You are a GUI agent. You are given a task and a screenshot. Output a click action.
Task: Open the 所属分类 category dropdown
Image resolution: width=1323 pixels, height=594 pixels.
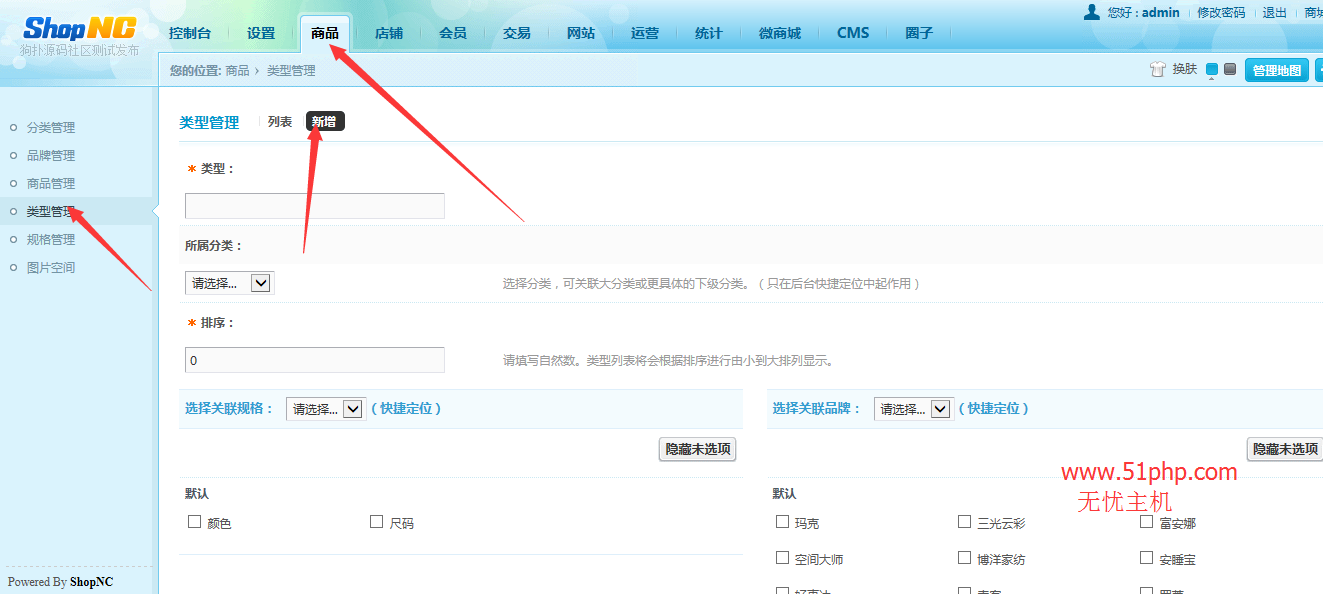tap(230, 283)
